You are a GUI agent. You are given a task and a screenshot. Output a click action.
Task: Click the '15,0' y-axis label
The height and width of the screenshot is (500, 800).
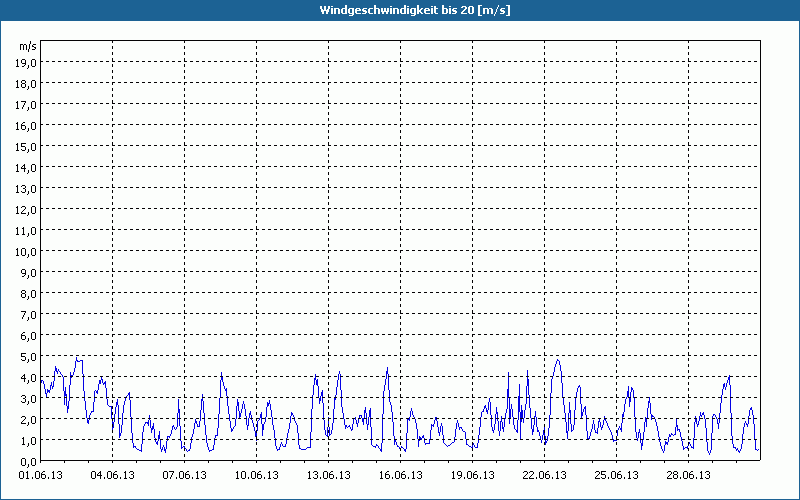click(26, 147)
